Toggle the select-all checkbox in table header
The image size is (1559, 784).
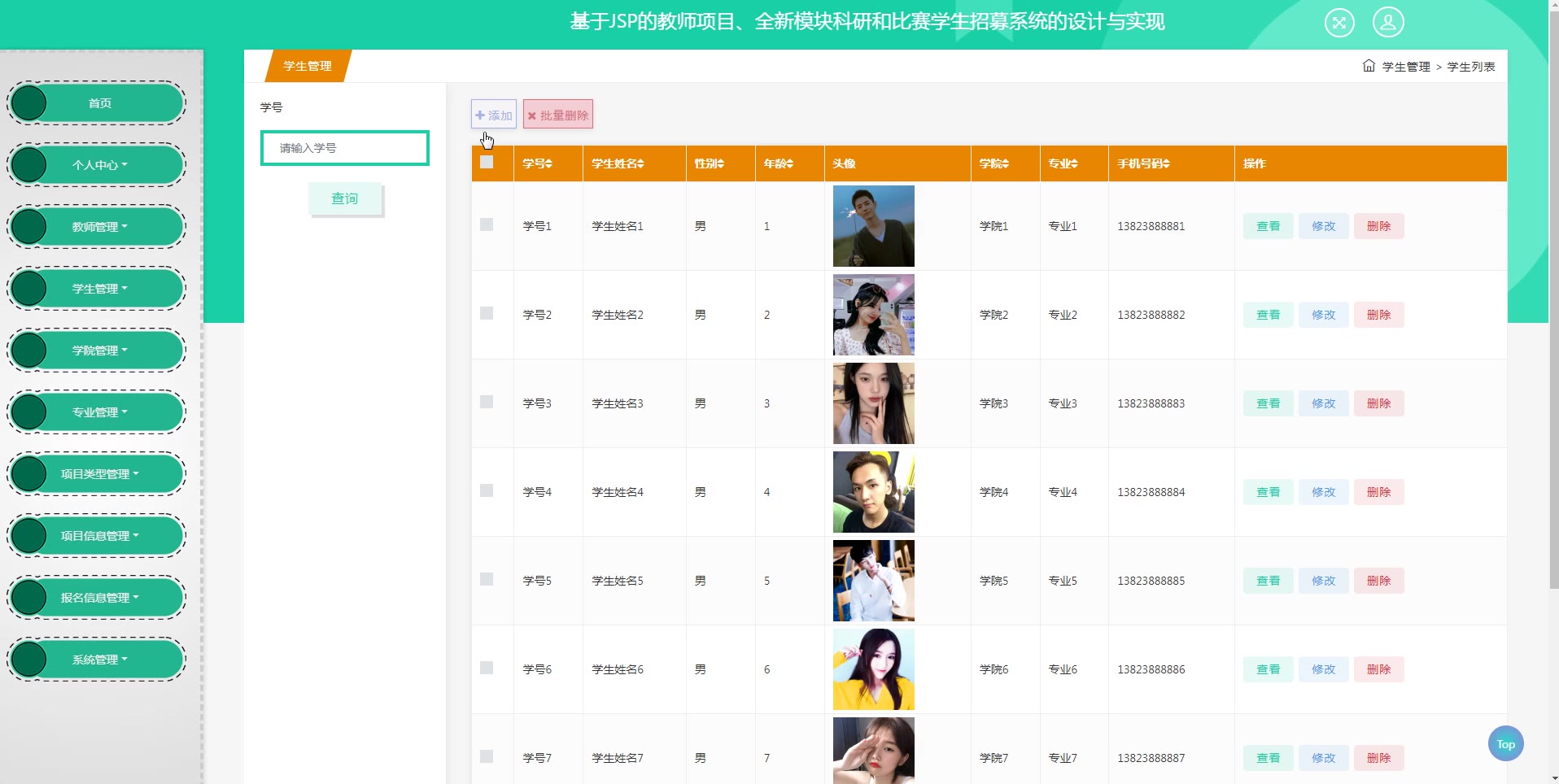point(487,162)
